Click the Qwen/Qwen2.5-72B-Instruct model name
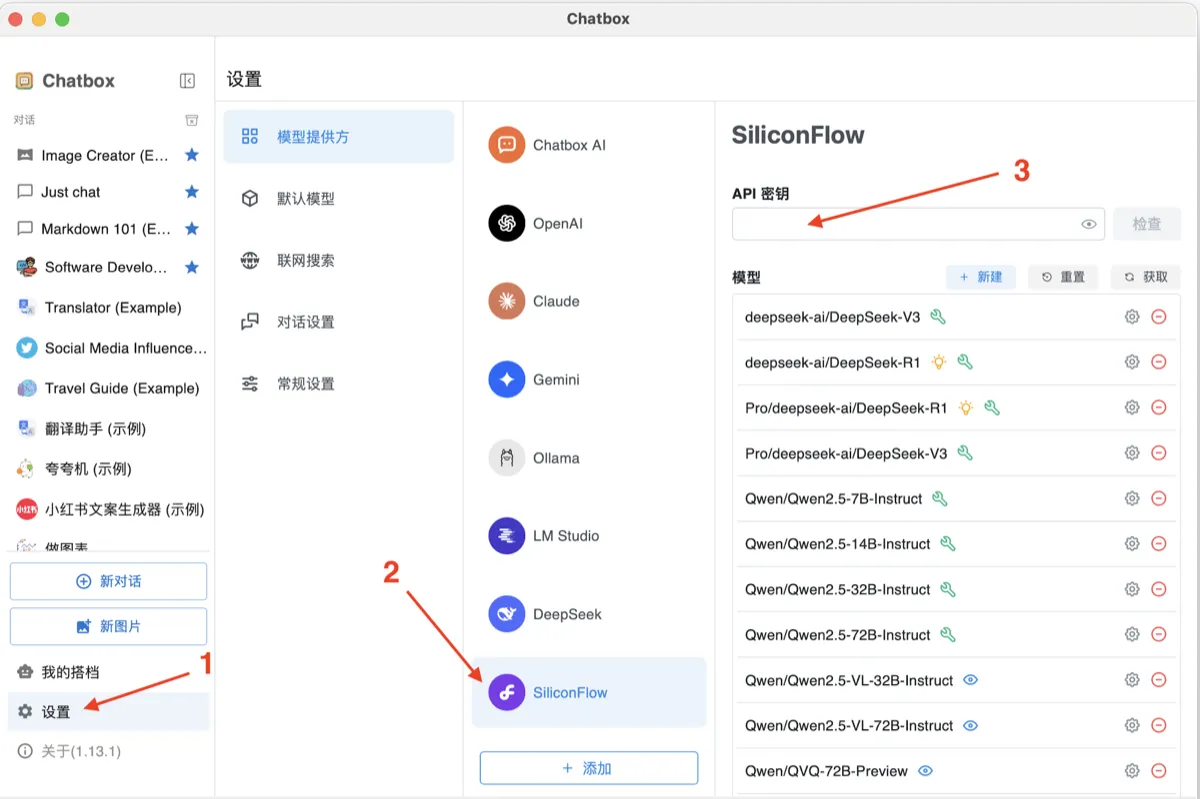The image size is (1200, 799). 838,634
